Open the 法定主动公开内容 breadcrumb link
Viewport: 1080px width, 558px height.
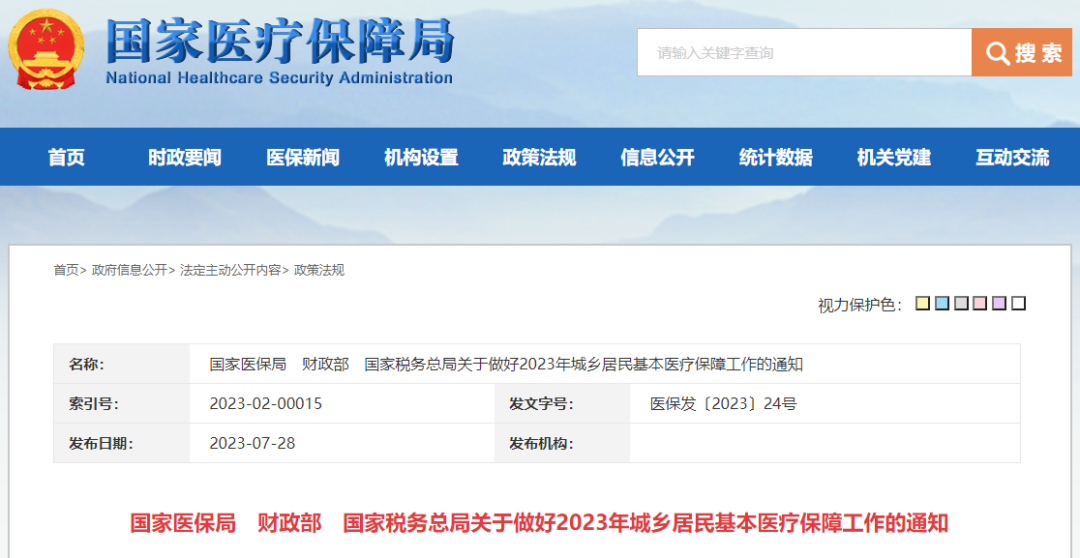230,270
